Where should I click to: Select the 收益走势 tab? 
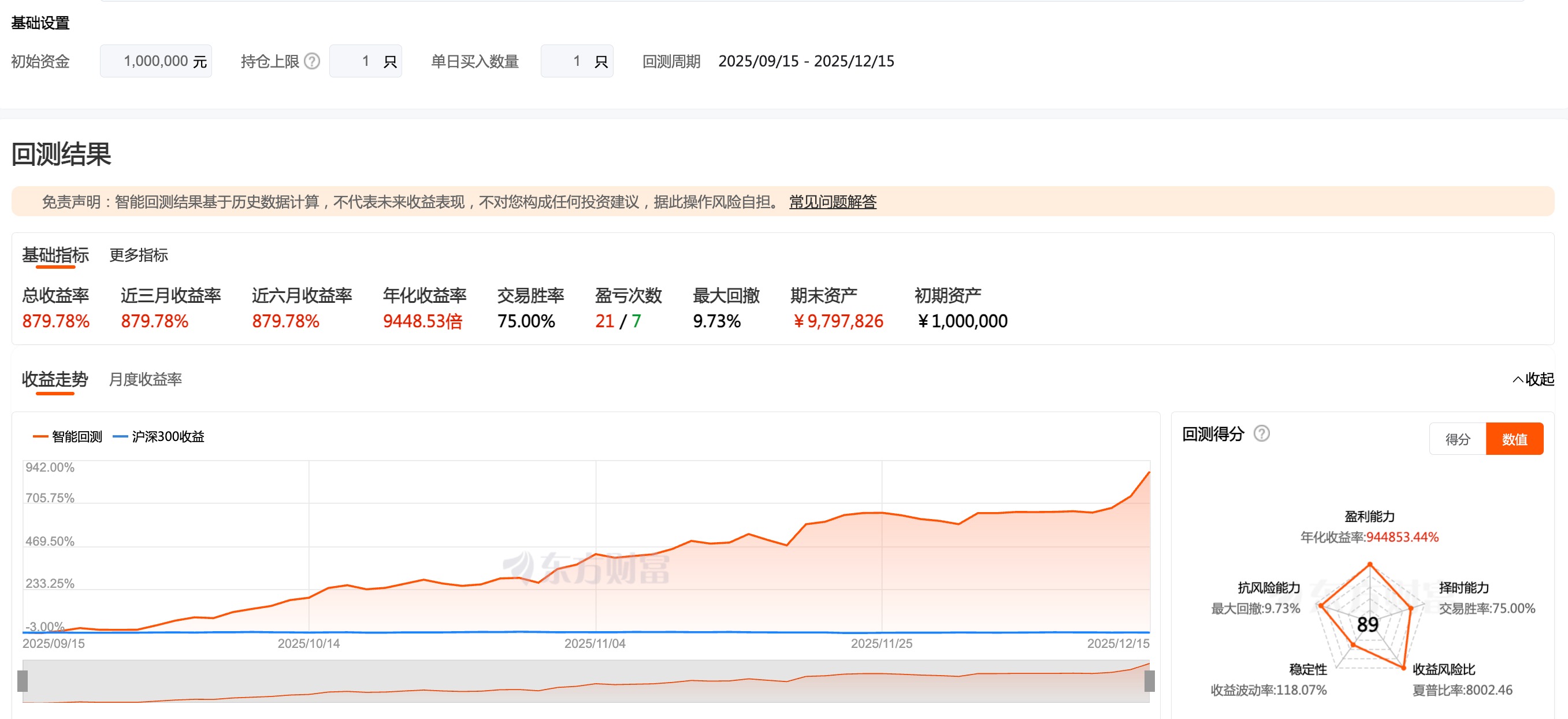[x=55, y=379]
